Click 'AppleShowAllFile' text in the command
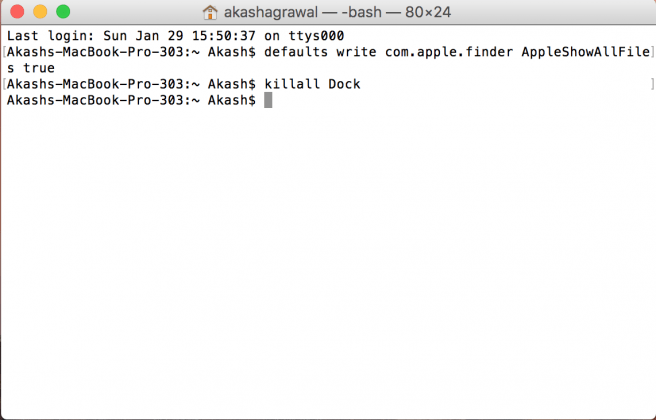 coord(586,52)
